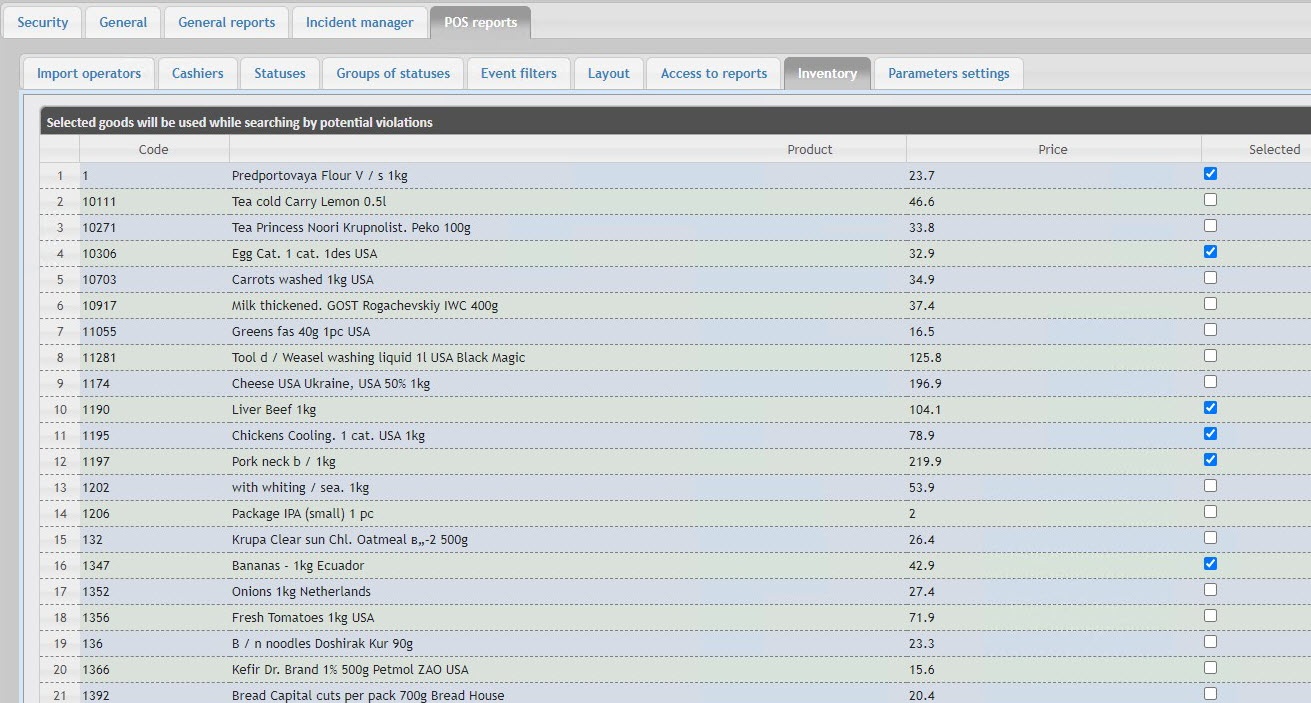This screenshot has width=1311, height=703.
Task: Click the Price column header
Action: click(1052, 149)
